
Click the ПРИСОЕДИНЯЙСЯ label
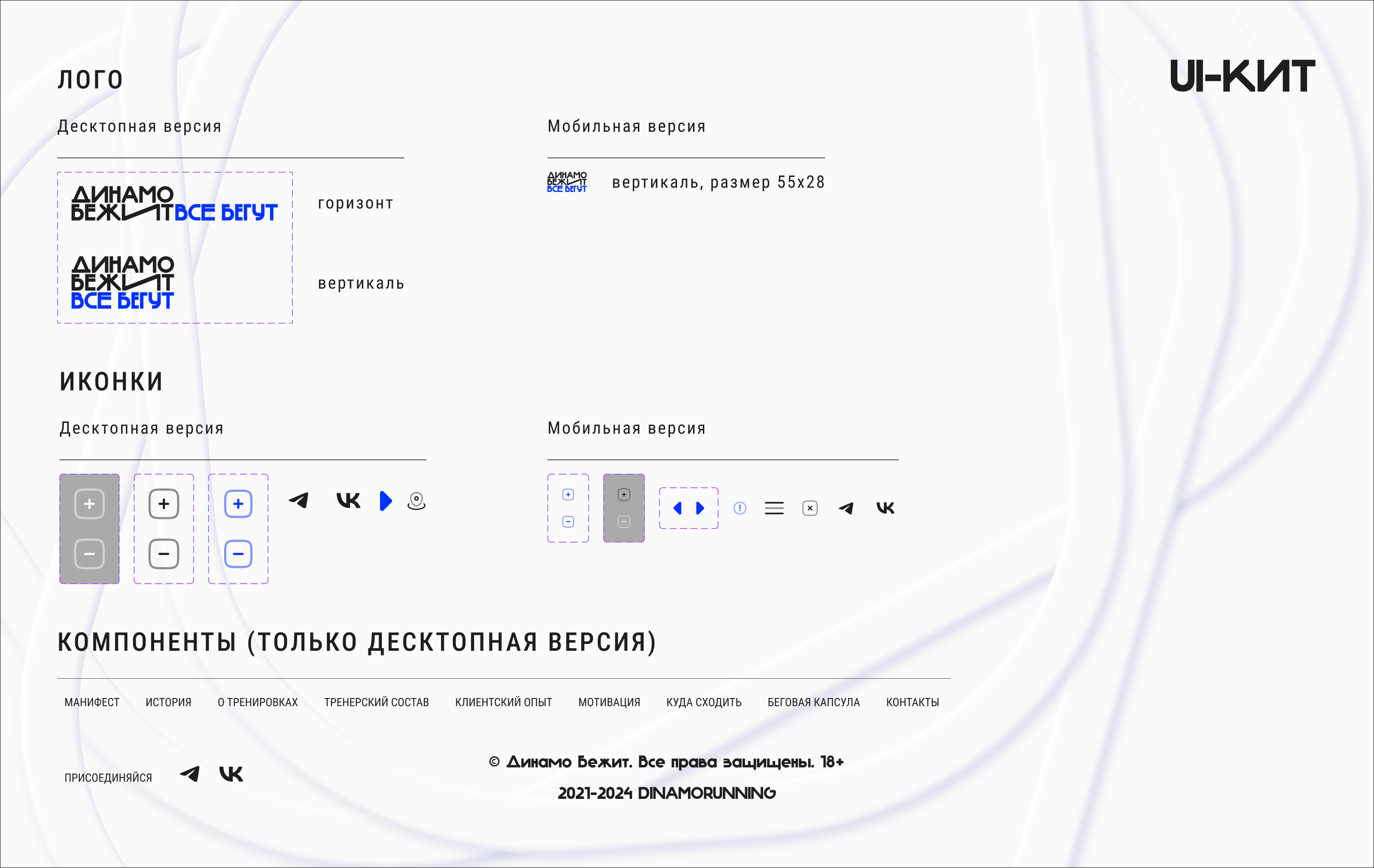click(108, 778)
